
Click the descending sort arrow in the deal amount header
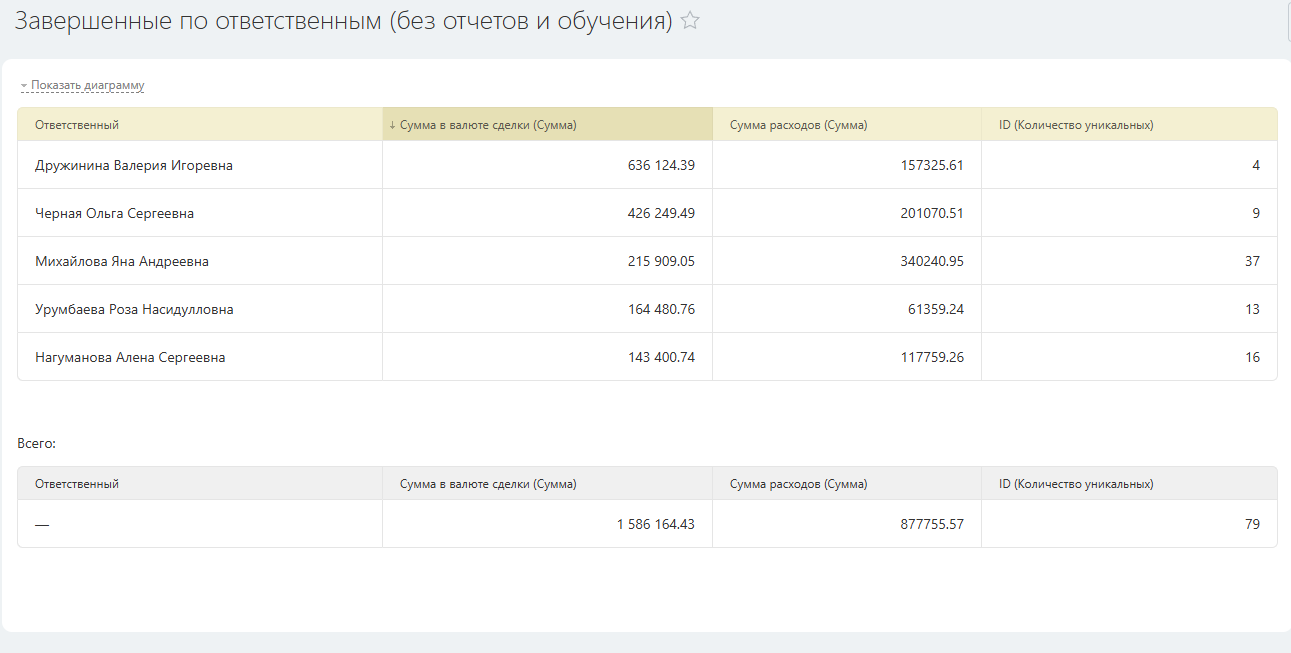click(392, 125)
